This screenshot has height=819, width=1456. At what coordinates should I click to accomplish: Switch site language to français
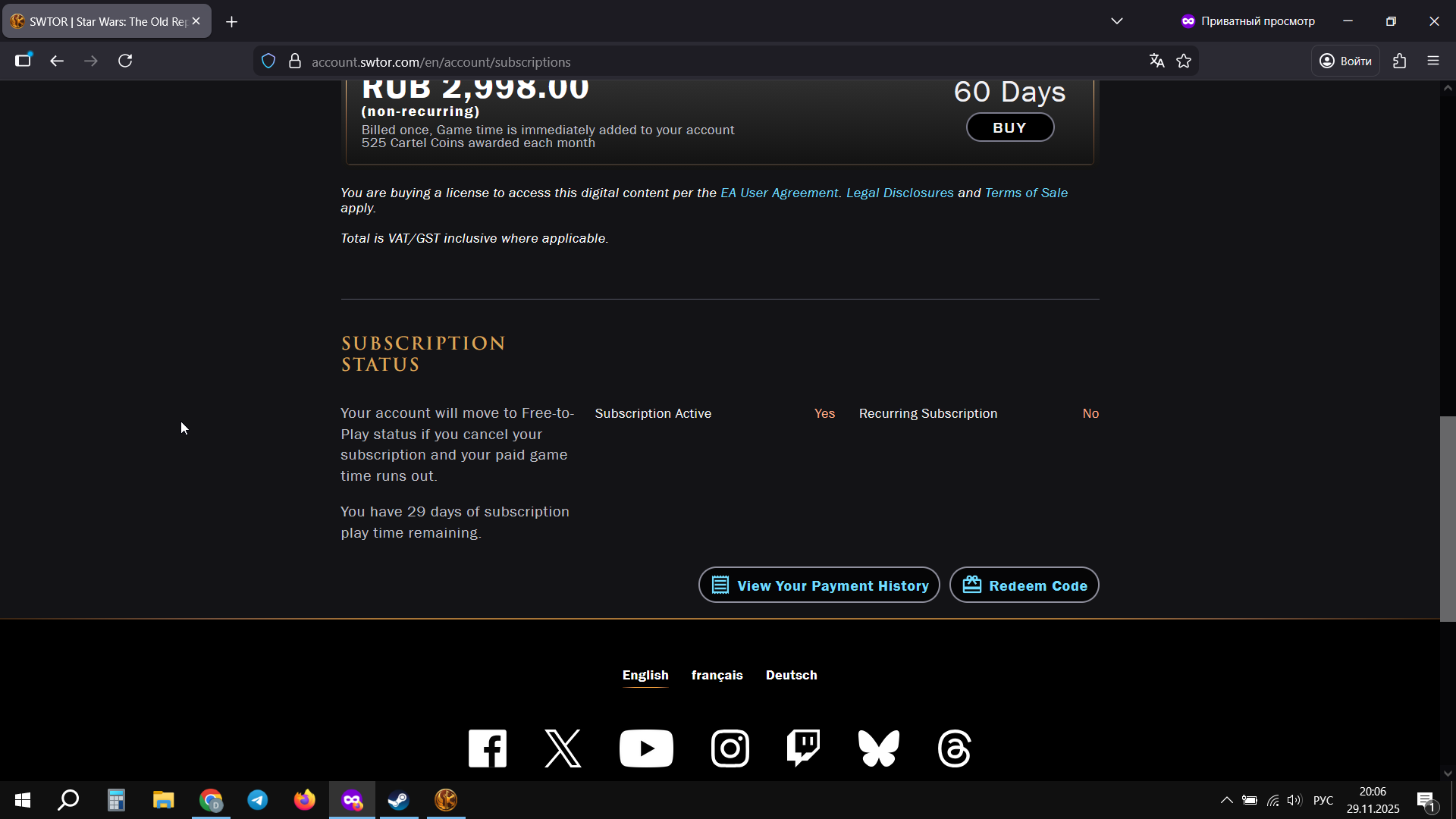click(717, 675)
